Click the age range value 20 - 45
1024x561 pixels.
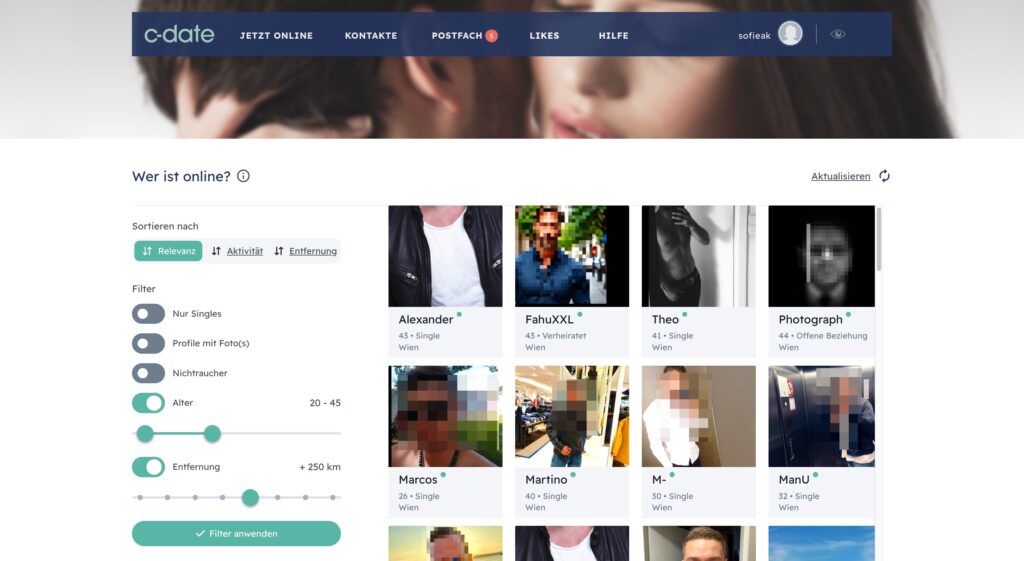tap(325, 403)
